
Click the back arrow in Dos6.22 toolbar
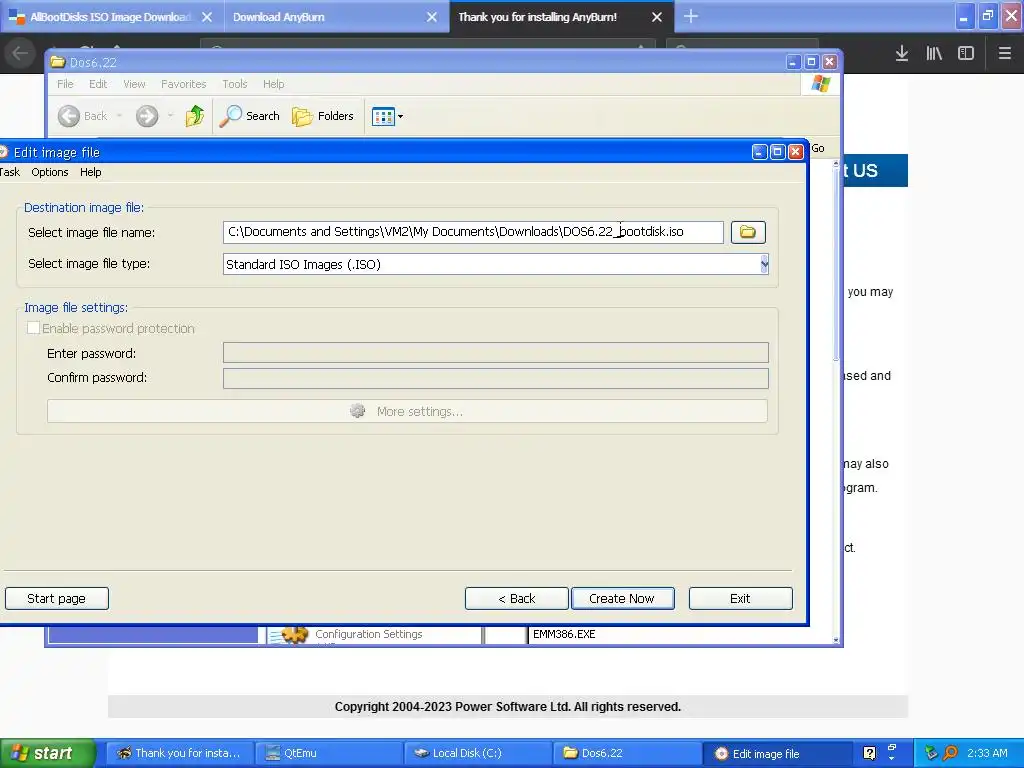point(69,116)
